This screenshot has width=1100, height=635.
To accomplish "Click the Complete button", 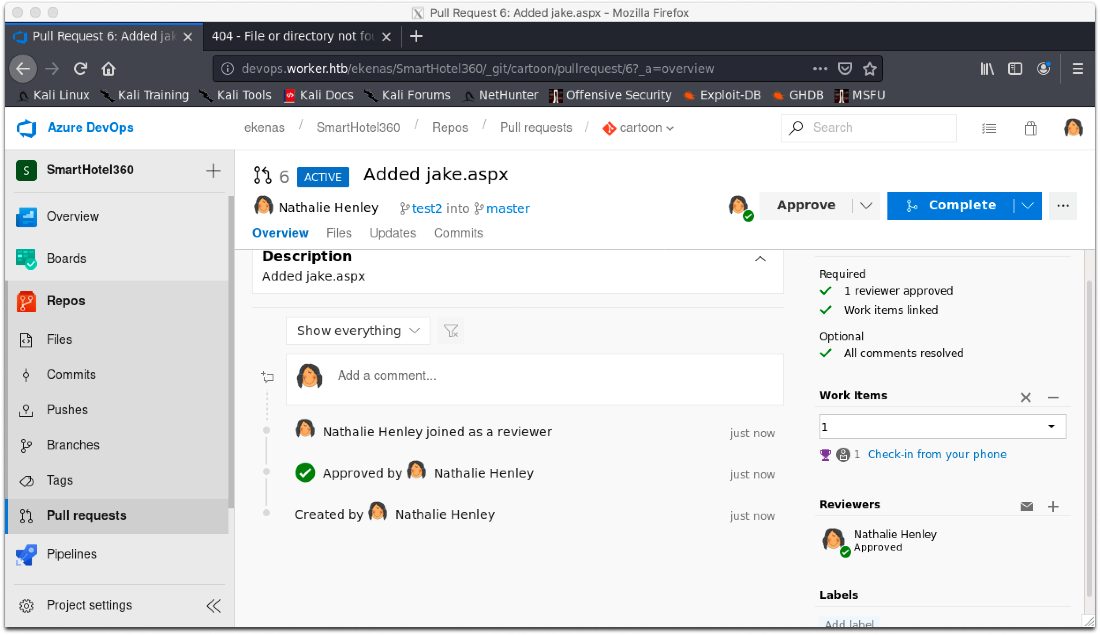I will click(951, 206).
